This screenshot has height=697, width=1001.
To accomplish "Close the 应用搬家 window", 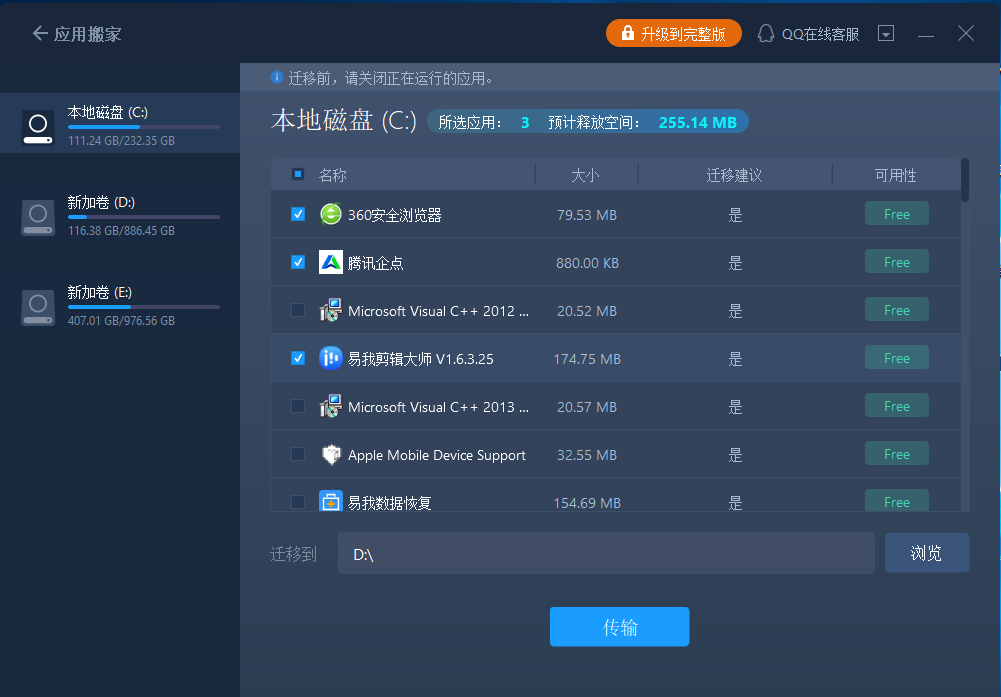I will point(965,33).
